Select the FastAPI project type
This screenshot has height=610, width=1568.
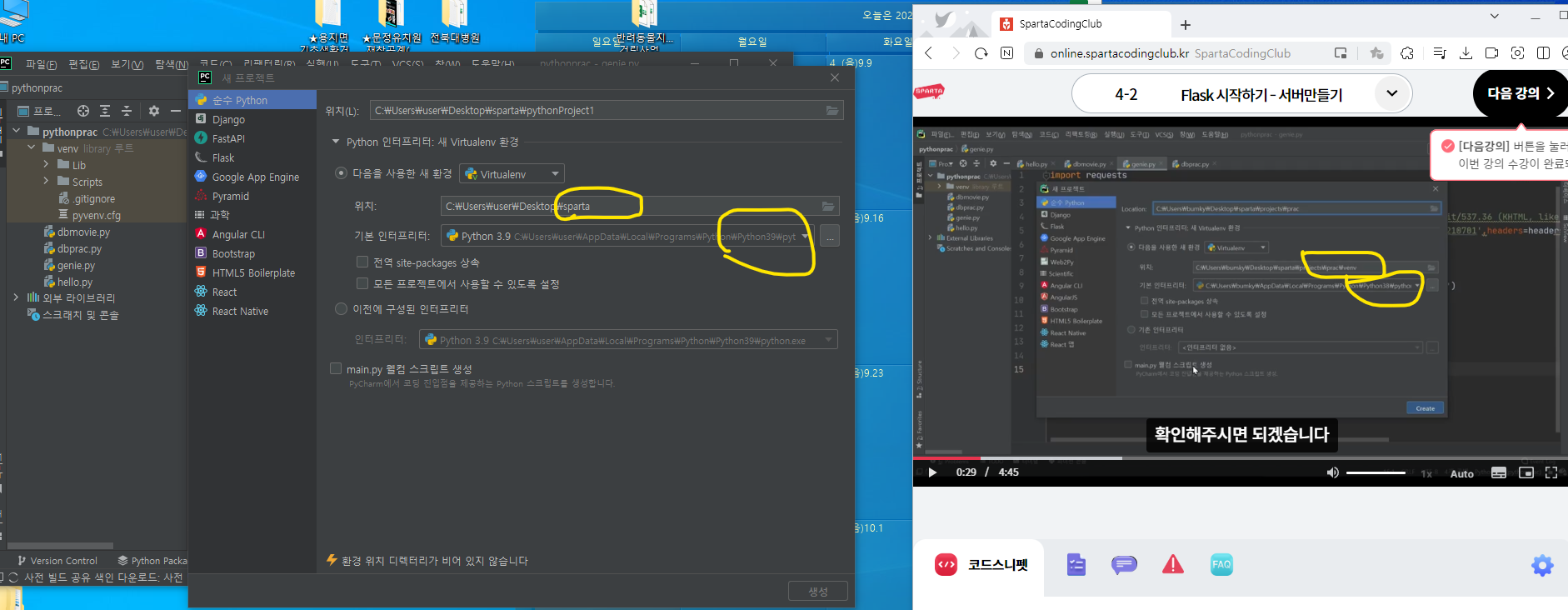click(228, 139)
